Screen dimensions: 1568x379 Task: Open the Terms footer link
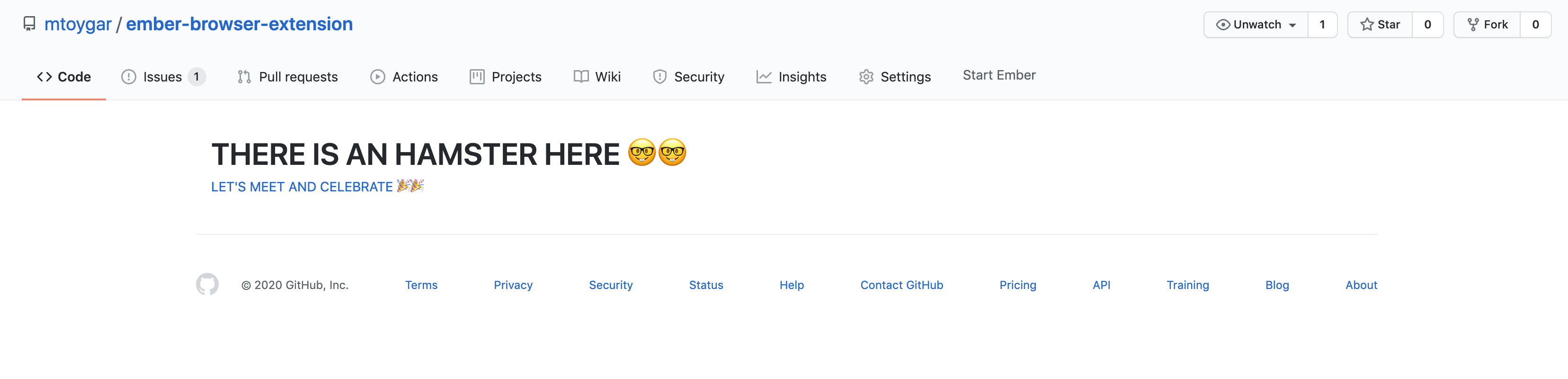[421, 285]
